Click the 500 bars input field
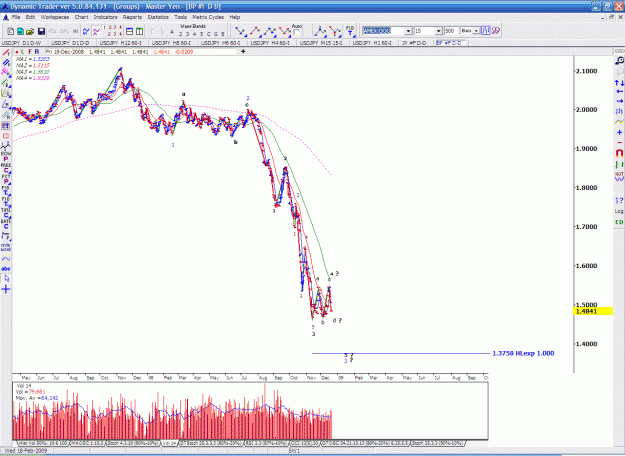The width and height of the screenshot is (625, 456). click(x=451, y=31)
